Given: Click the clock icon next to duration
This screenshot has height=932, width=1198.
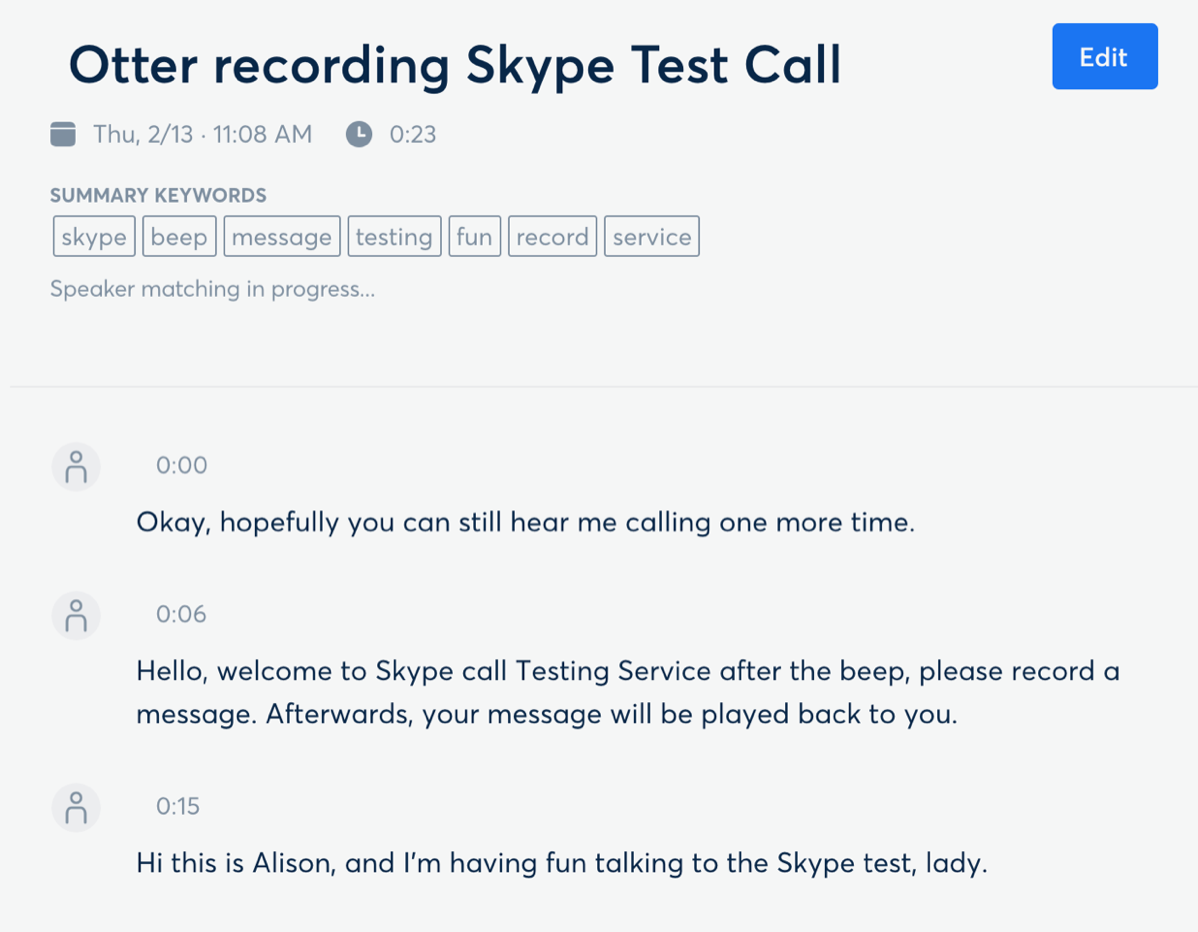Looking at the screenshot, I should (359, 134).
